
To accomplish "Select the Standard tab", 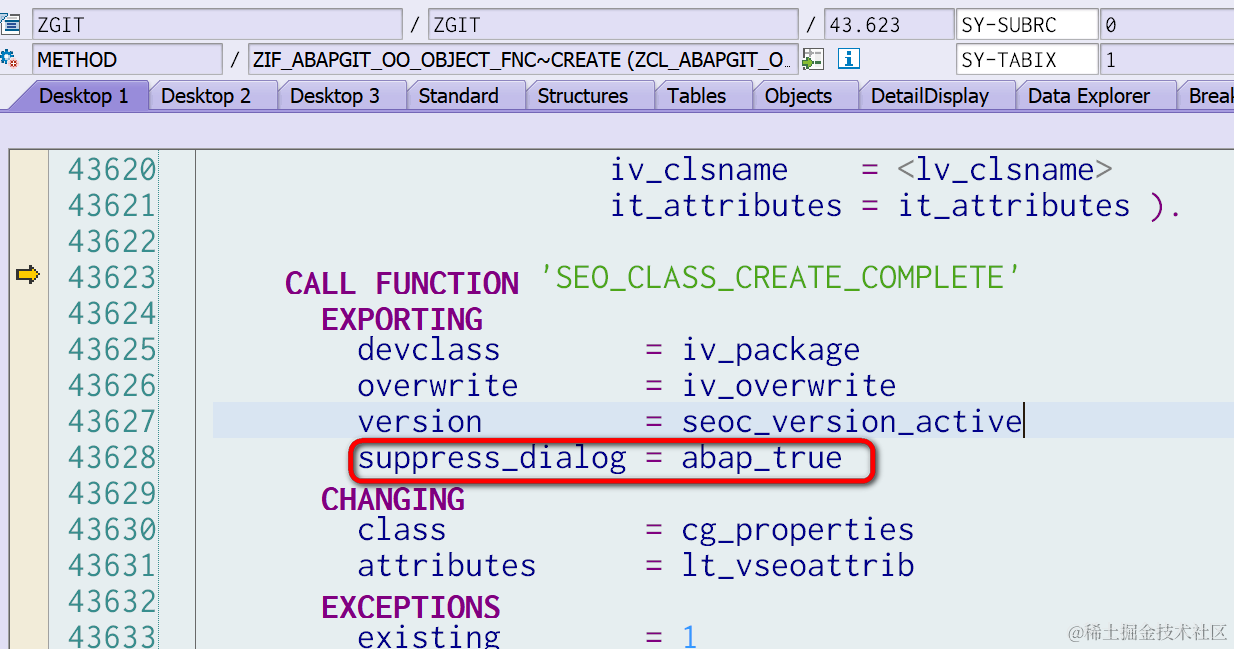I will 459,96.
